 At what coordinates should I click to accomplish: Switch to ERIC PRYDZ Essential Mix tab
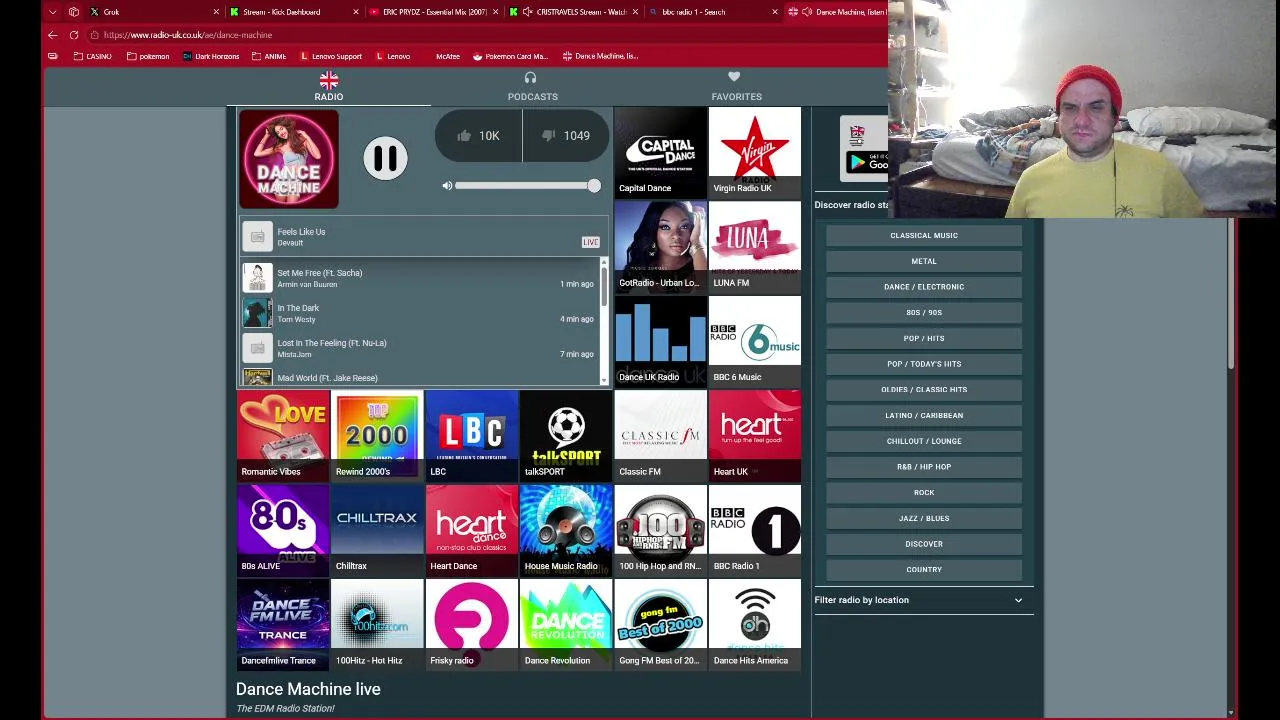433,12
